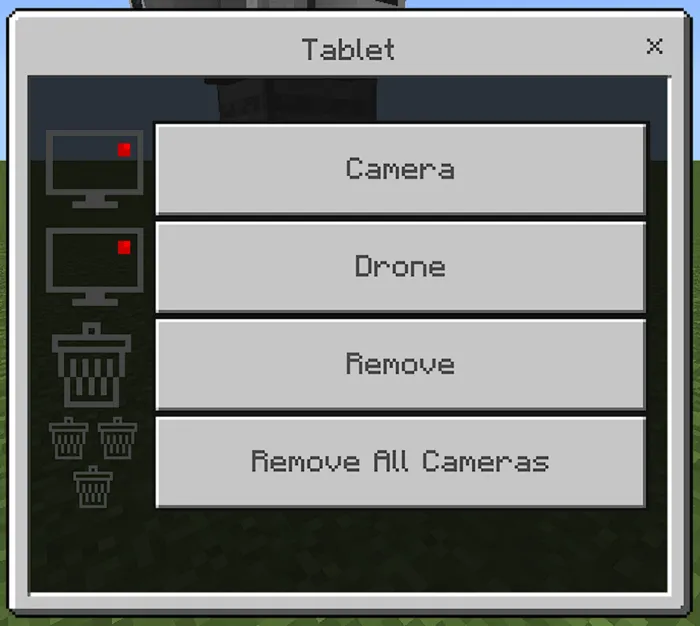Screen dimensions: 700x626
Task: Click the stand of the Drone monitor icon
Action: (x=95, y=300)
